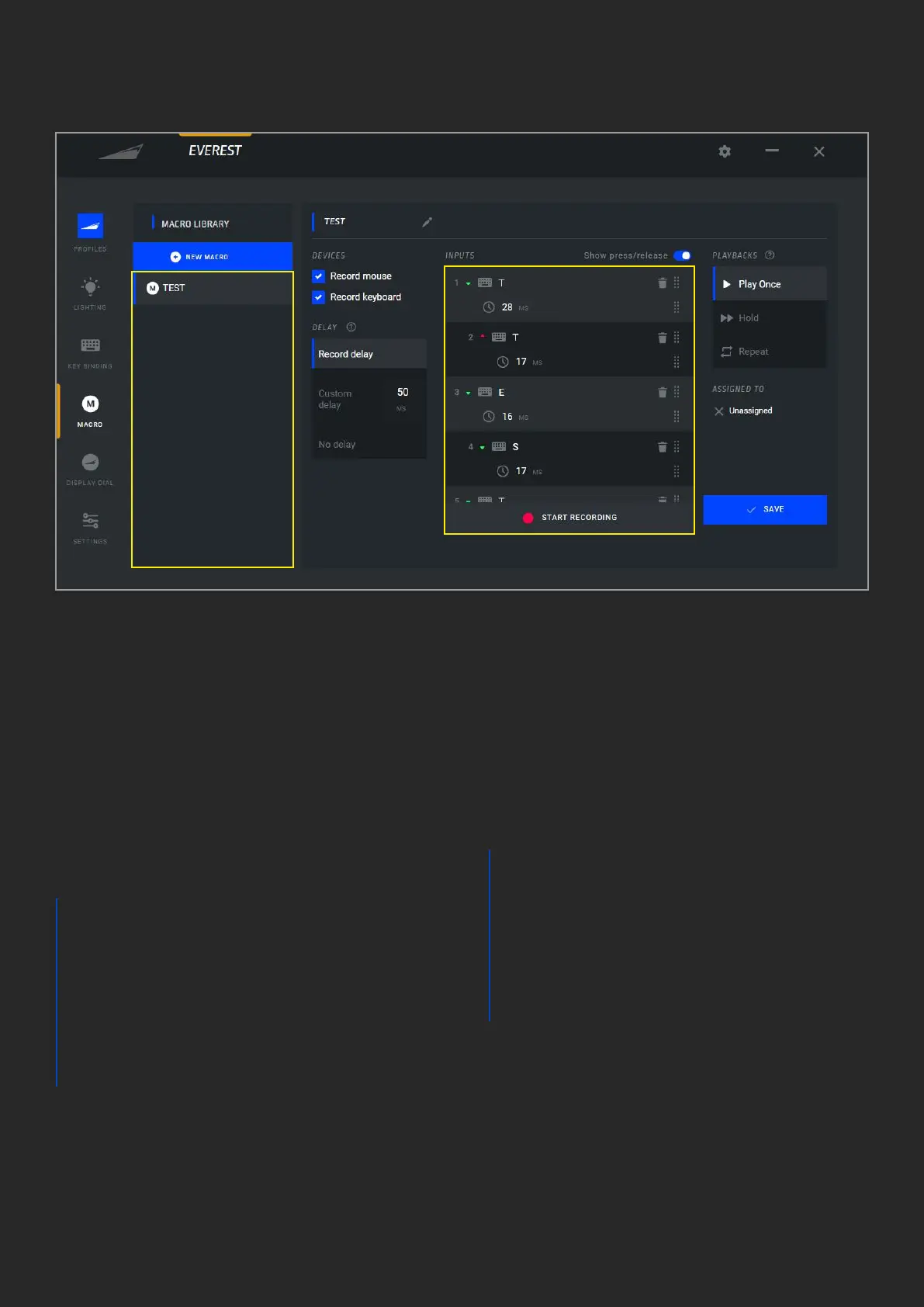This screenshot has height=1307, width=924.
Task: Edit macro name with pencil icon
Action: (427, 222)
